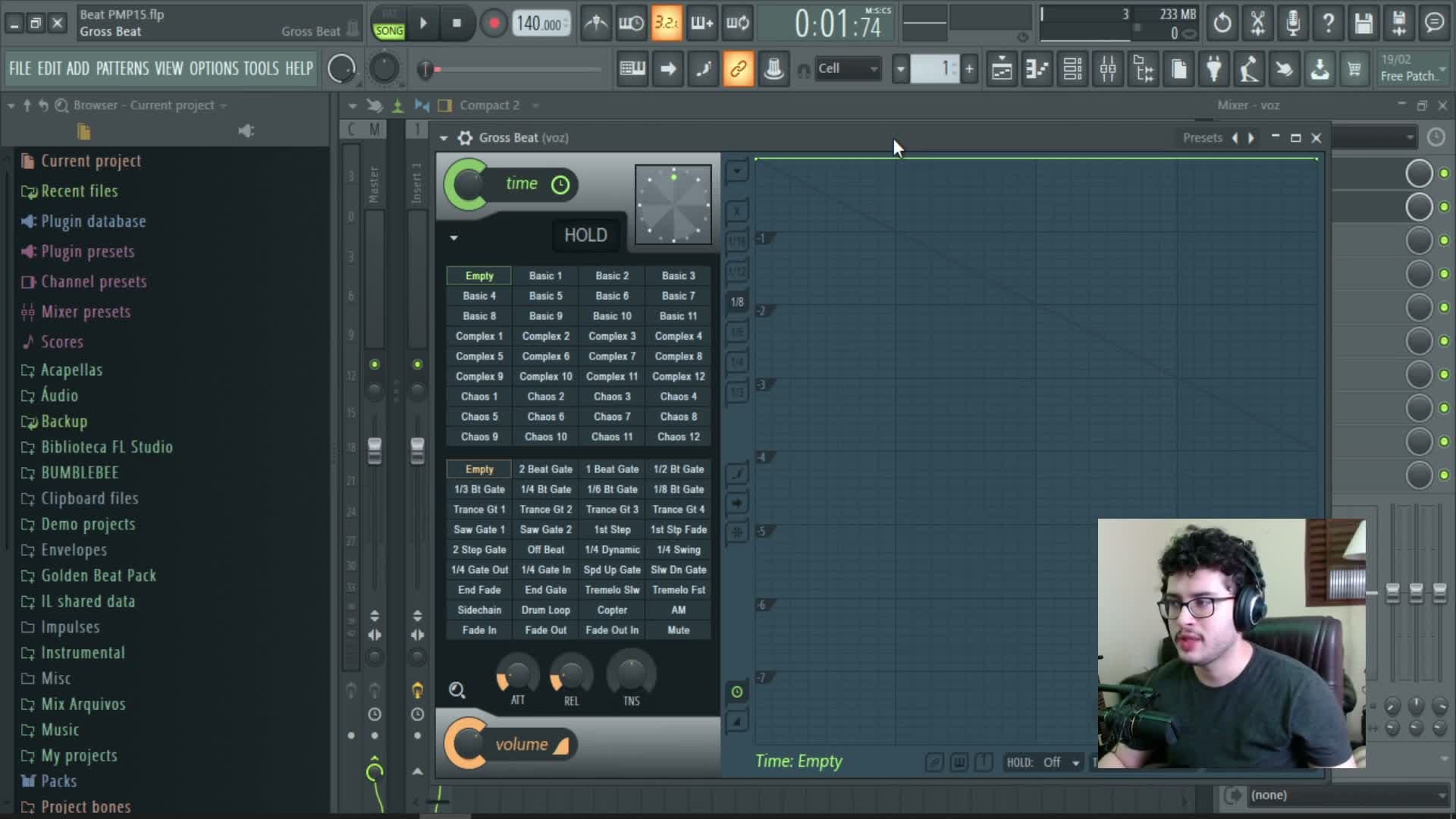Click the Gross Beat gear settings icon
Screen dimensions: 1456x819
pos(465,138)
